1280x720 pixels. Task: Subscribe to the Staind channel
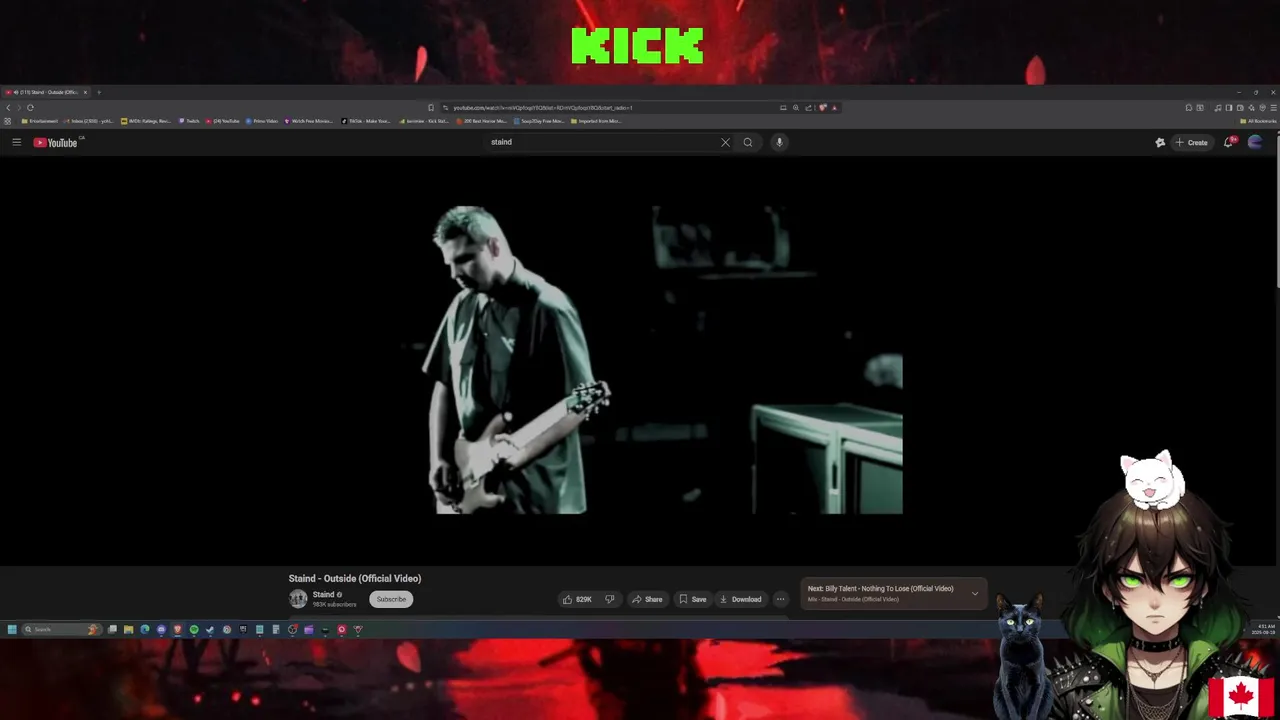click(x=391, y=599)
